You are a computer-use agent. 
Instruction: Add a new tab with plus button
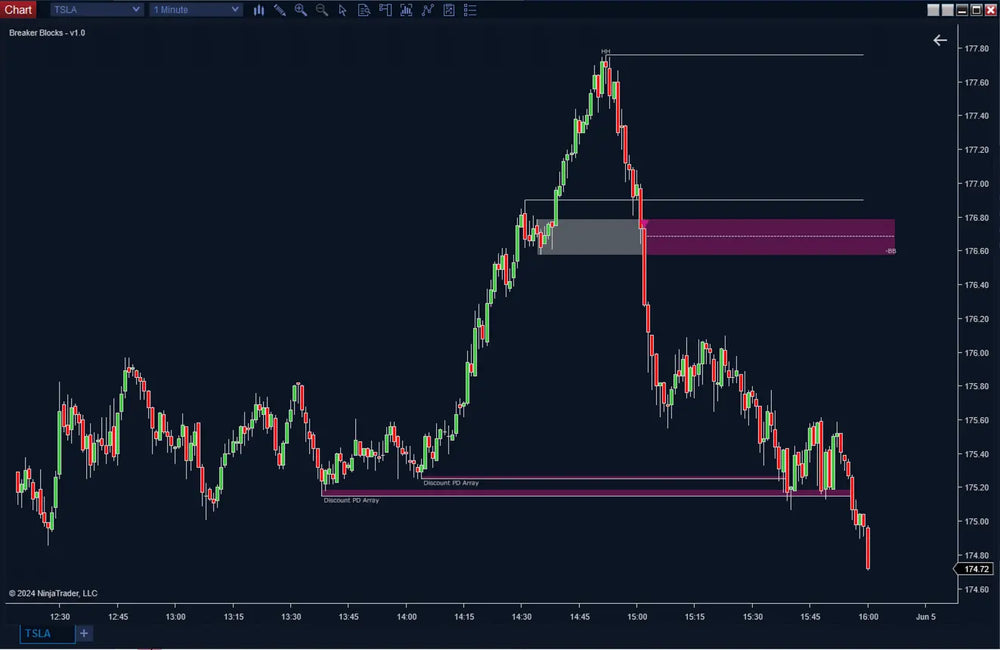click(84, 633)
